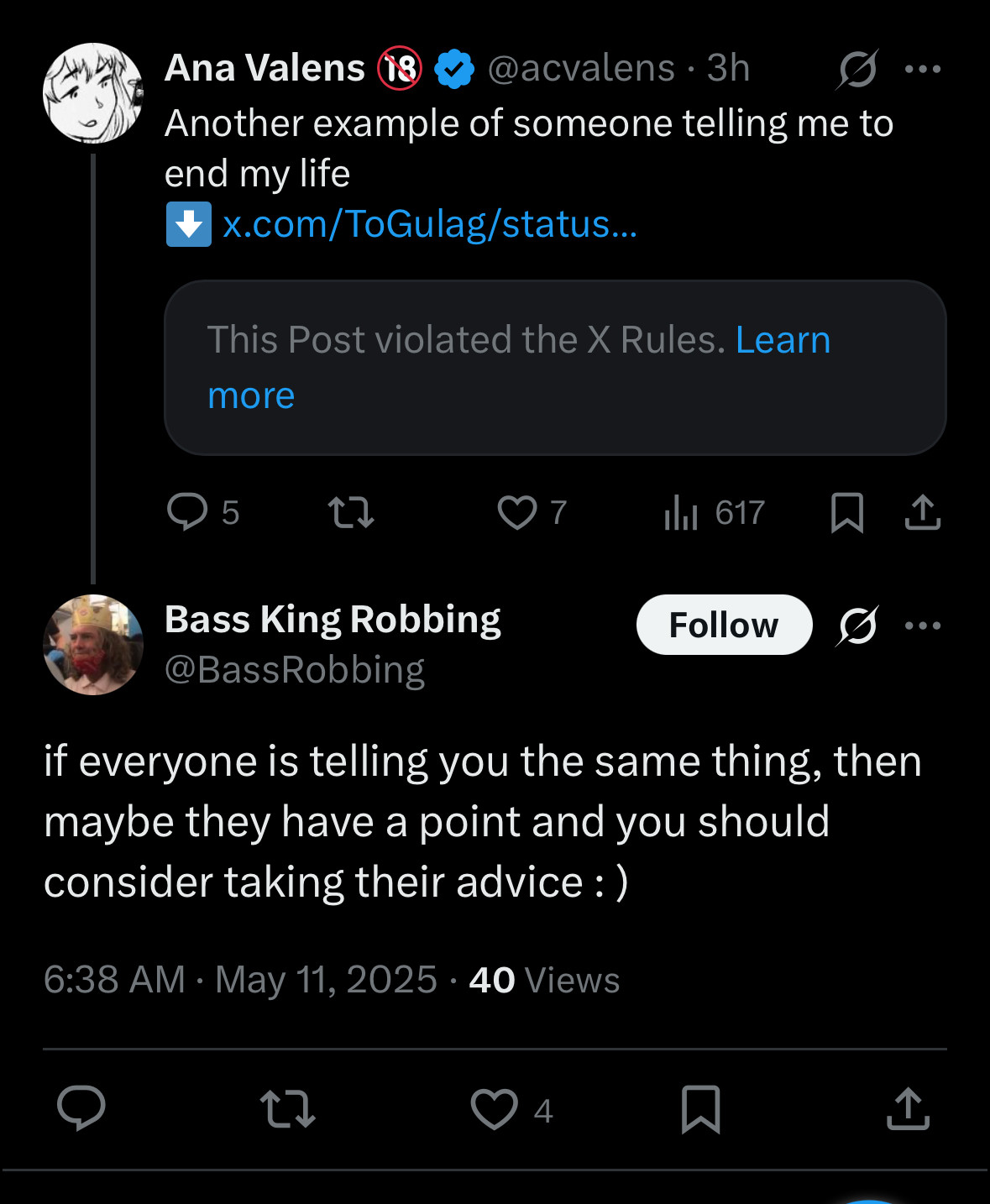990x1204 pixels.
Task: Repost Bass King Robbing's post
Action: [288, 1108]
